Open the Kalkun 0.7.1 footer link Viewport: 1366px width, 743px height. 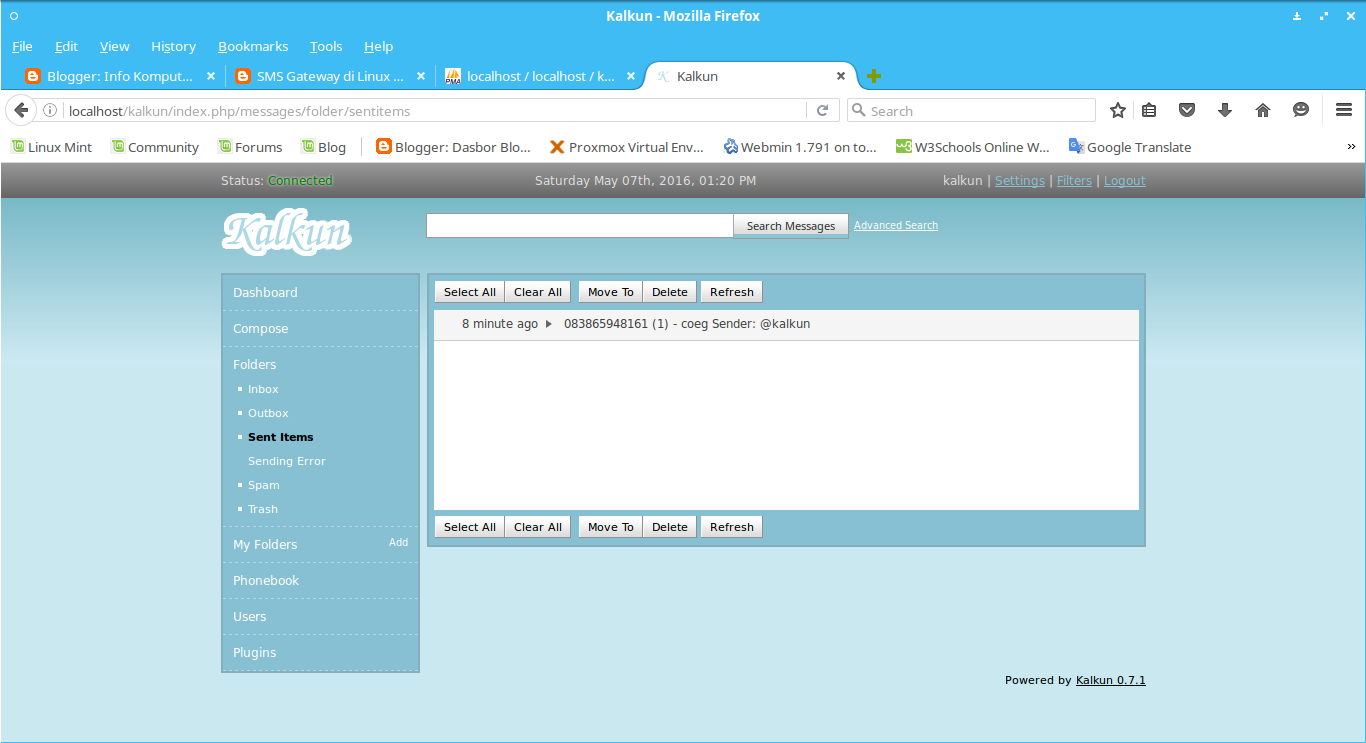pyautogui.click(x=1111, y=680)
